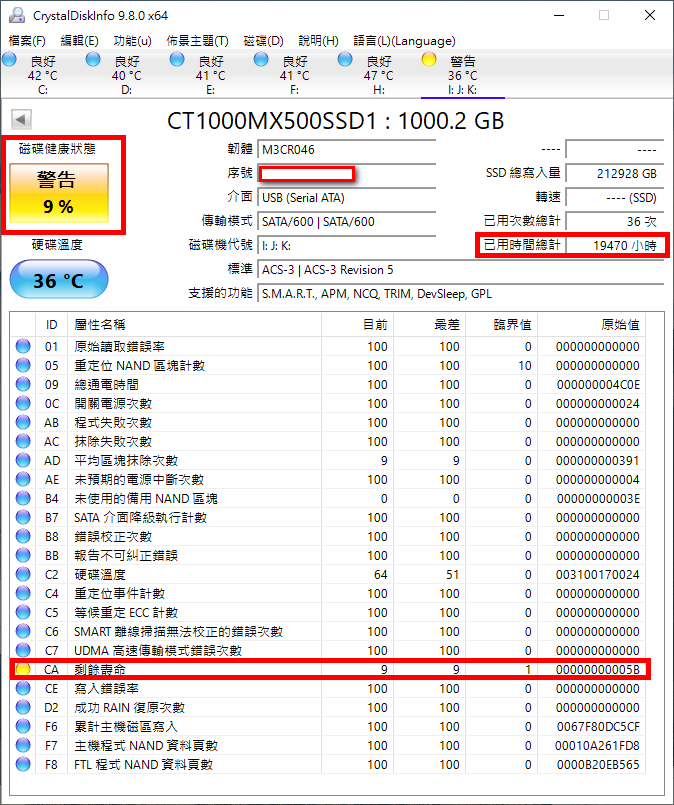Select the E: drive status orb

(177, 60)
